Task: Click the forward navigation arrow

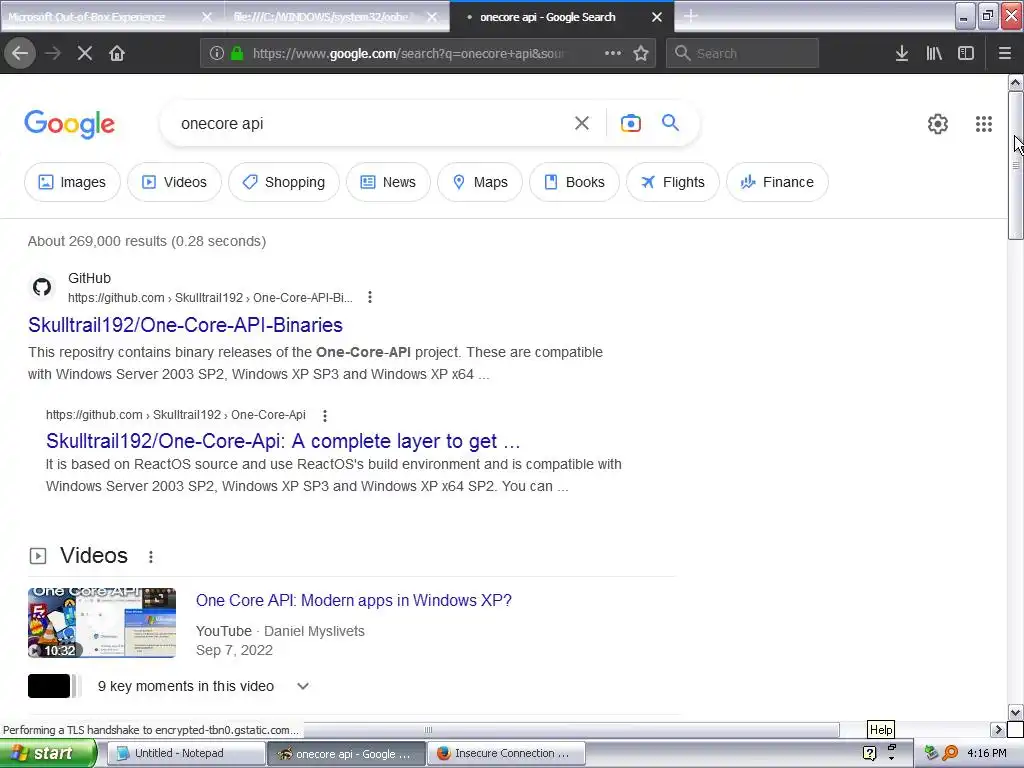Action: [53, 53]
